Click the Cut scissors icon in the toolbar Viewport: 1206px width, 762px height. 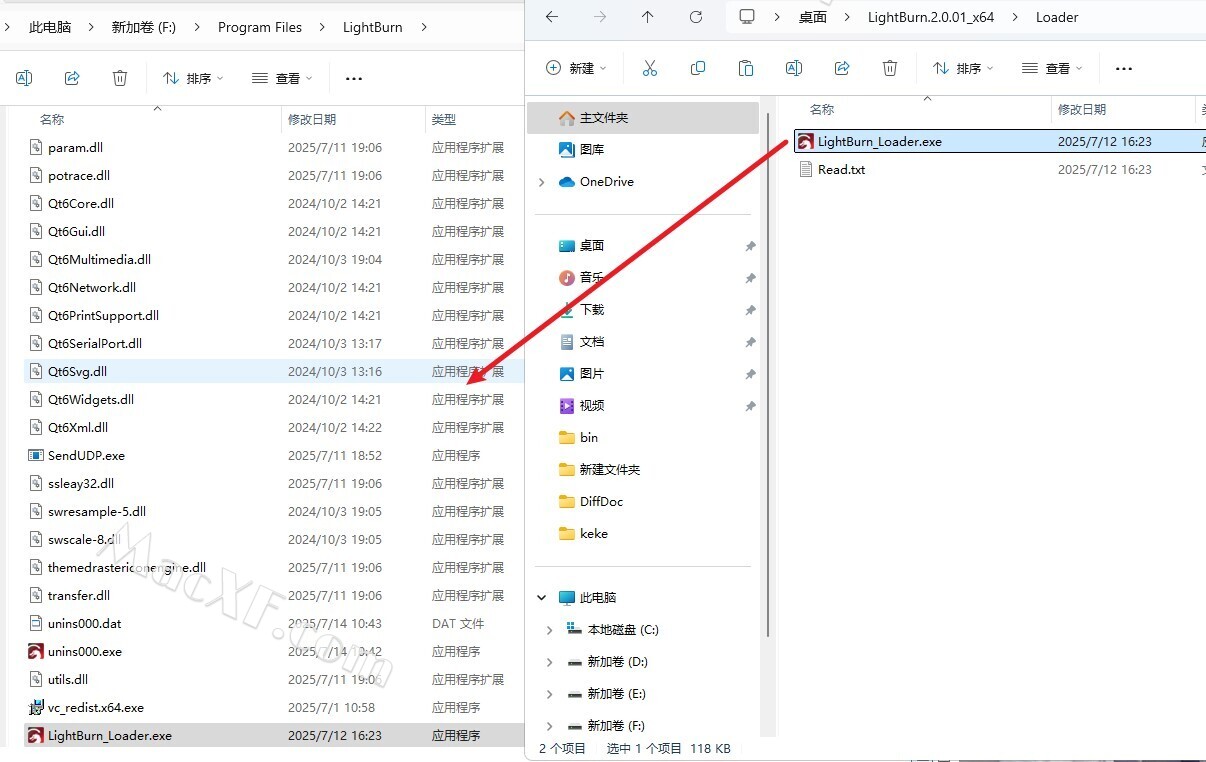(650, 68)
